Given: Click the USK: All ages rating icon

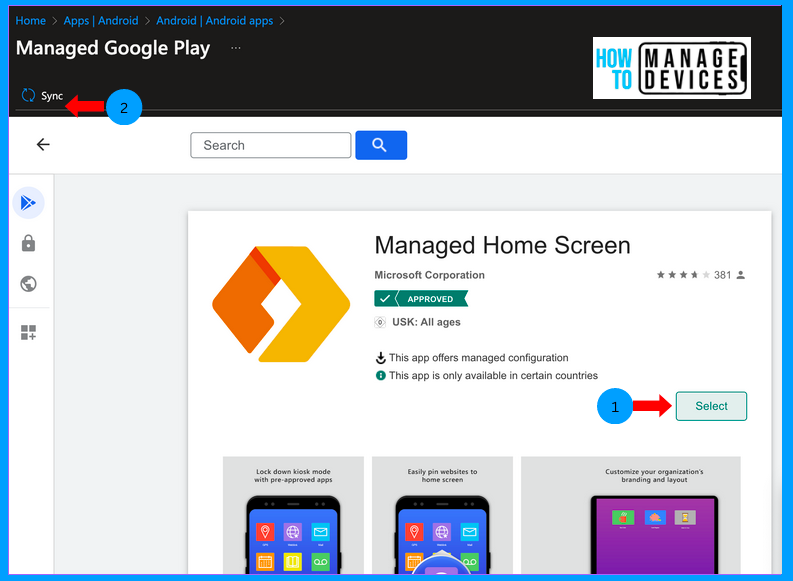Looking at the screenshot, I should pos(380,322).
